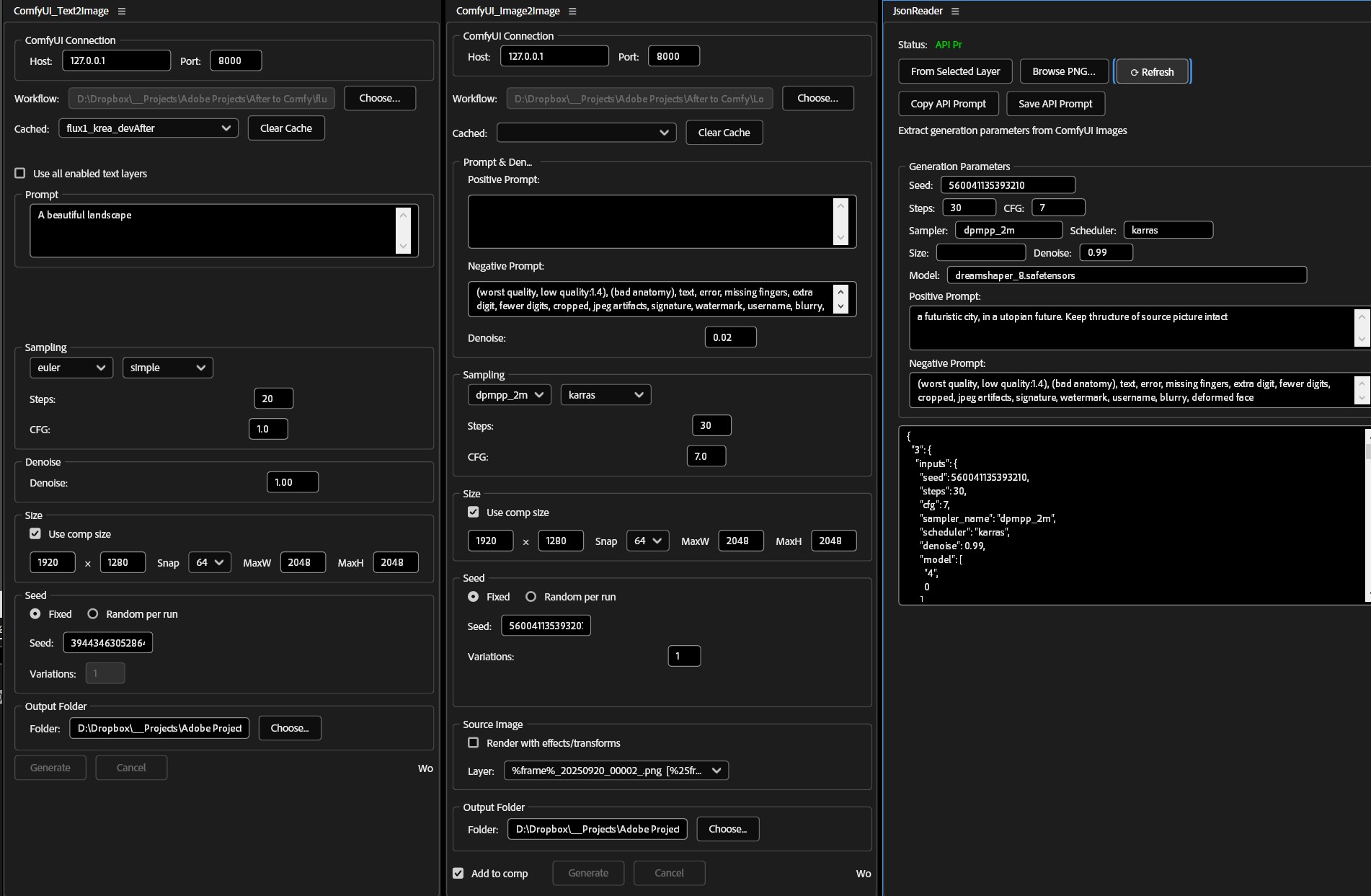Toggle the Add to comp checkbox
Image resolution: width=1371 pixels, height=896 pixels.
pos(458,872)
